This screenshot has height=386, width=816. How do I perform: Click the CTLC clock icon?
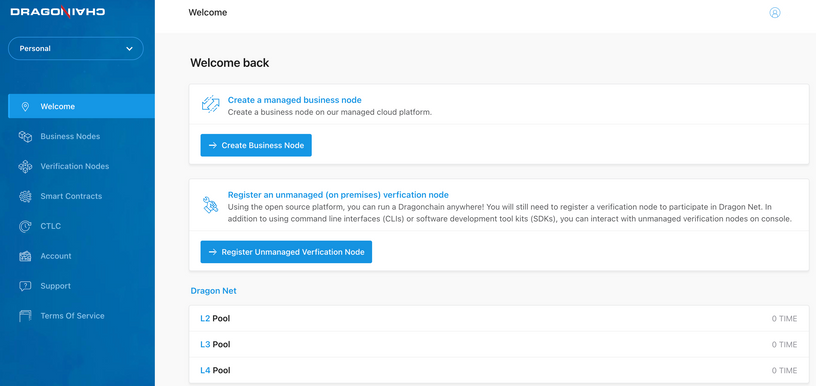point(25,226)
